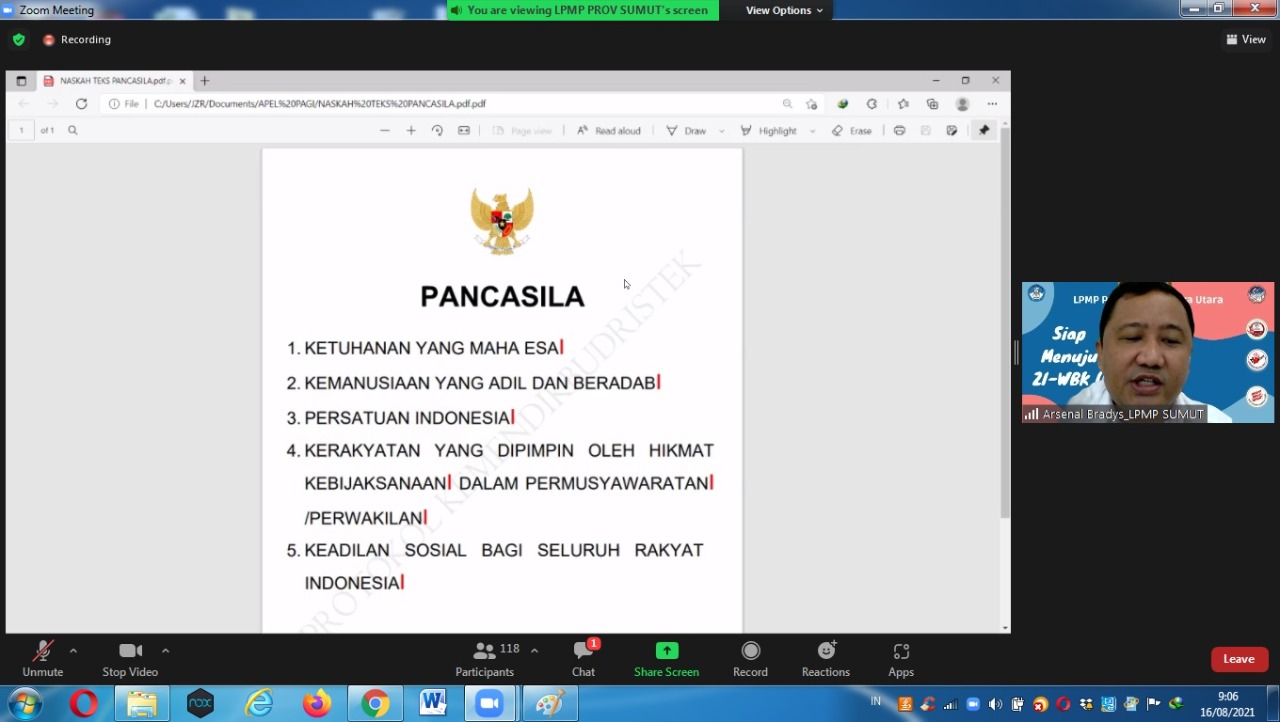This screenshot has height=722, width=1280.
Task: Open the Windows Start button
Action: [x=25, y=704]
